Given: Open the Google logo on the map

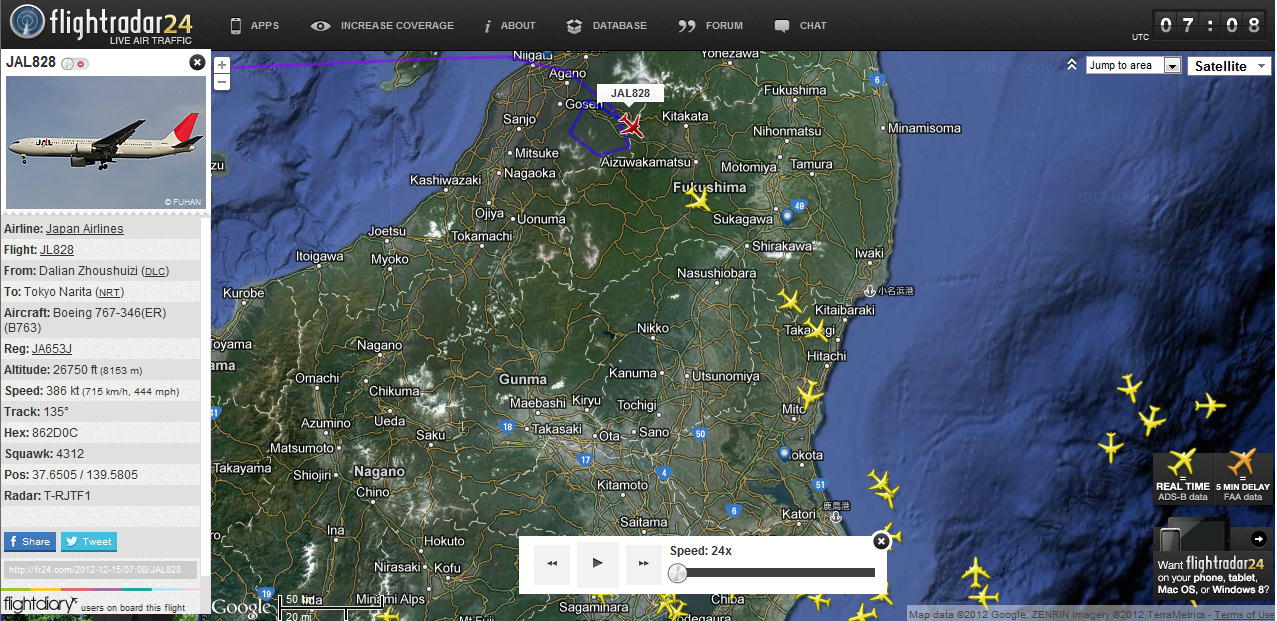Looking at the screenshot, I should point(242,607).
